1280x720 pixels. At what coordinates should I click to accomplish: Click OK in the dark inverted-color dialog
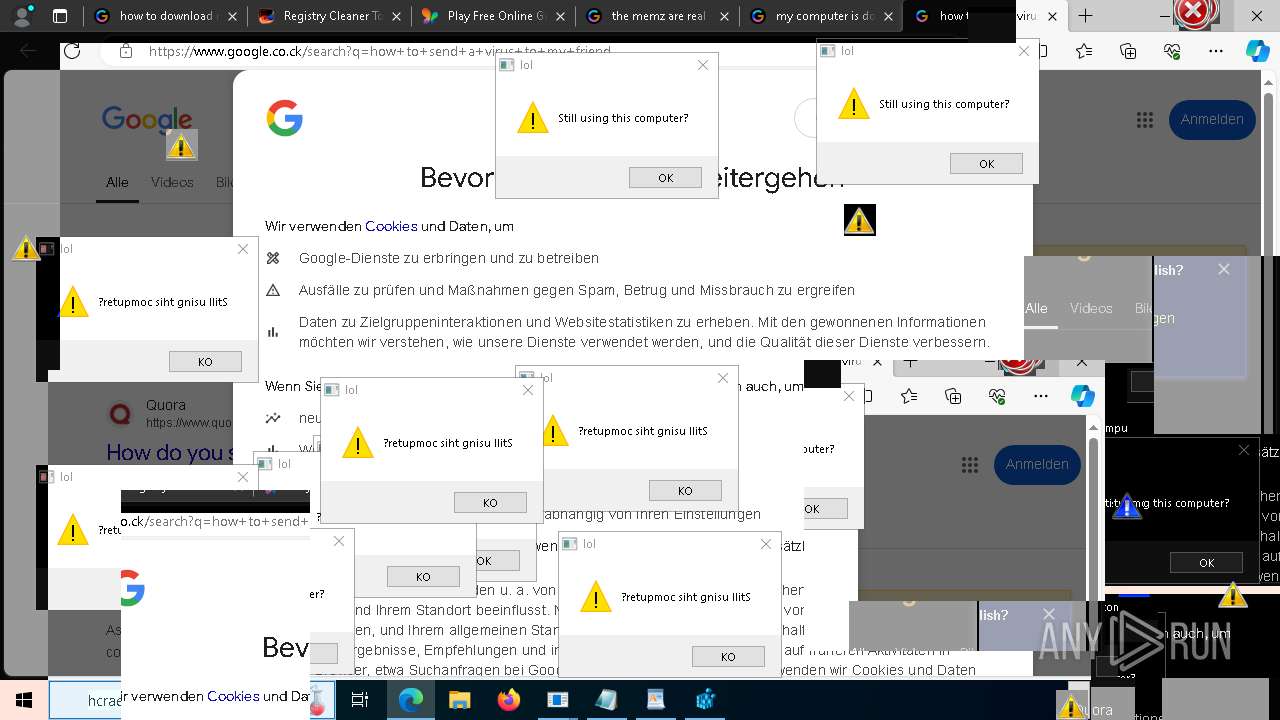coord(1206,563)
